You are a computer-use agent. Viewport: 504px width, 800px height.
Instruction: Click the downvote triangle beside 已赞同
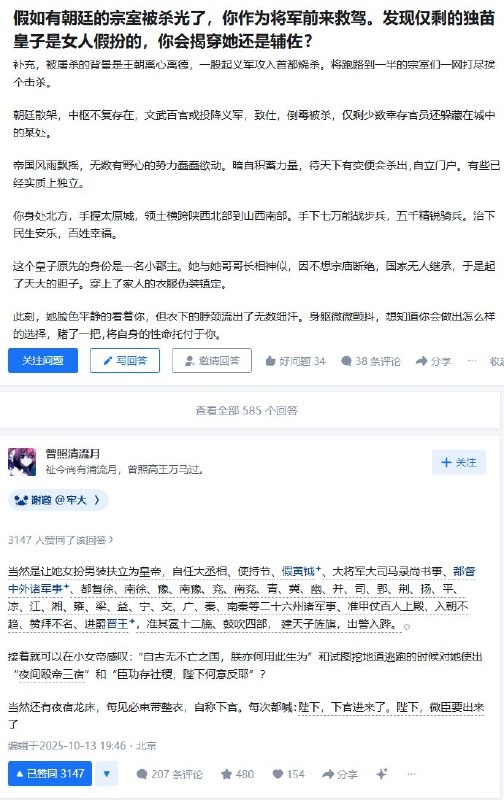(106, 773)
